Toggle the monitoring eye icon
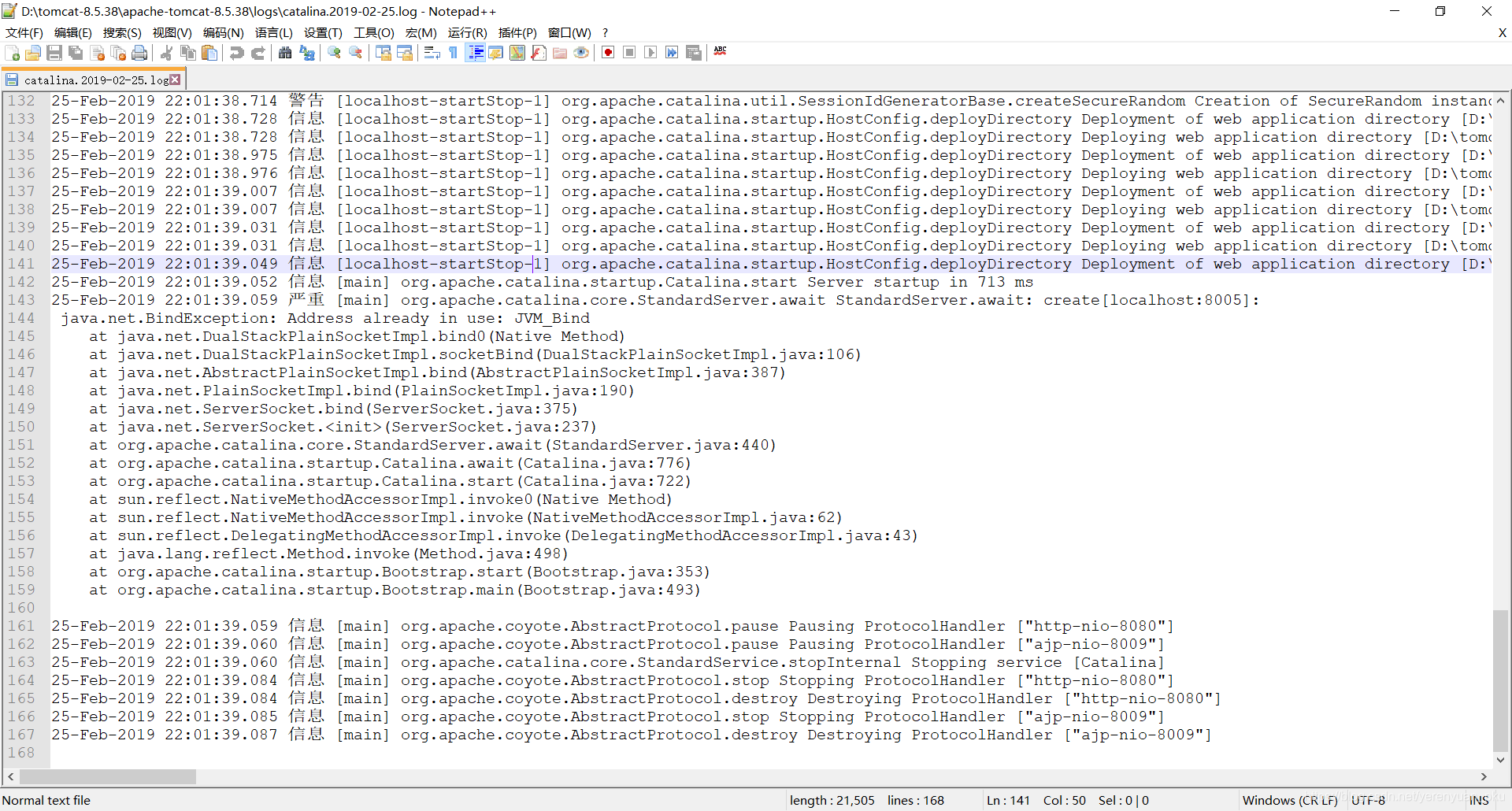Screen dimensions: 1512x811 pos(581,53)
